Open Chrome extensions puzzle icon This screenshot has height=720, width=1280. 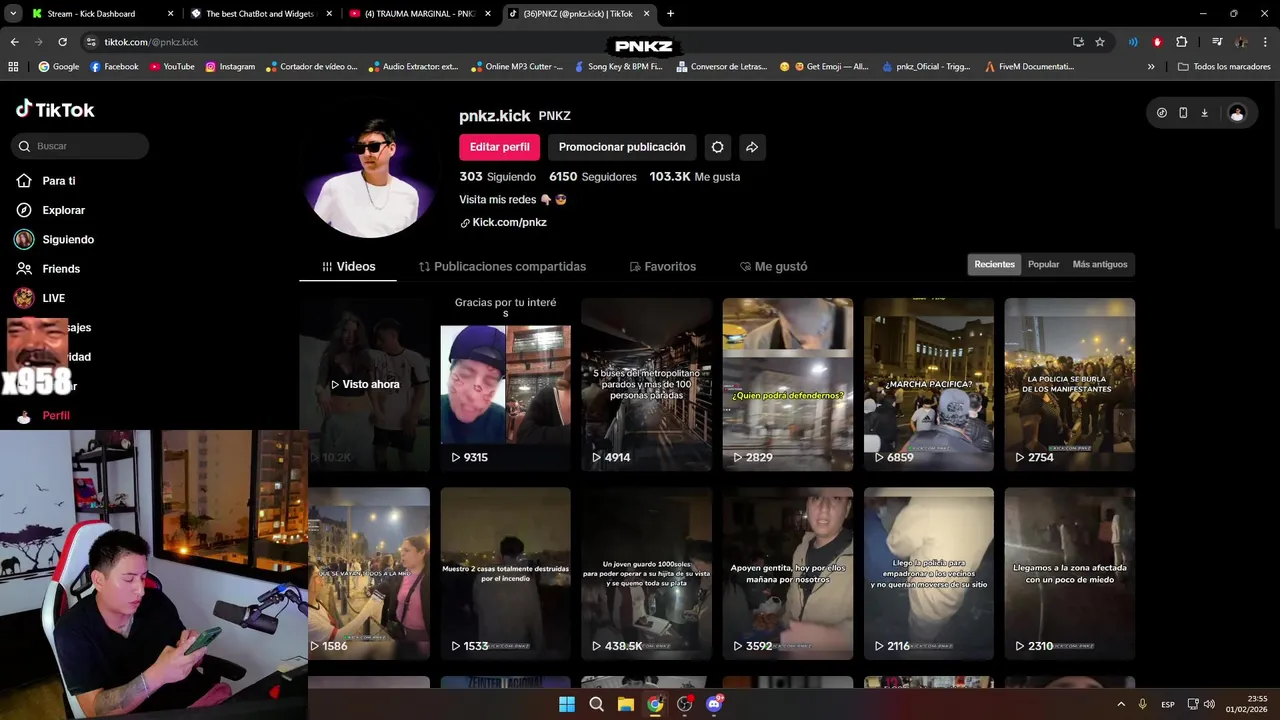coord(1182,42)
